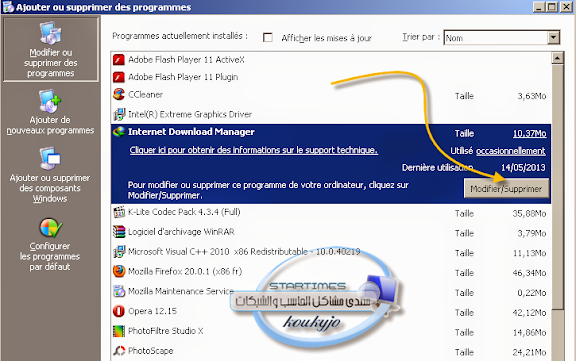Screen dimensions: 576x361
Task: Click PhotoScape size value 24,21Mo
Action: pos(529,353)
